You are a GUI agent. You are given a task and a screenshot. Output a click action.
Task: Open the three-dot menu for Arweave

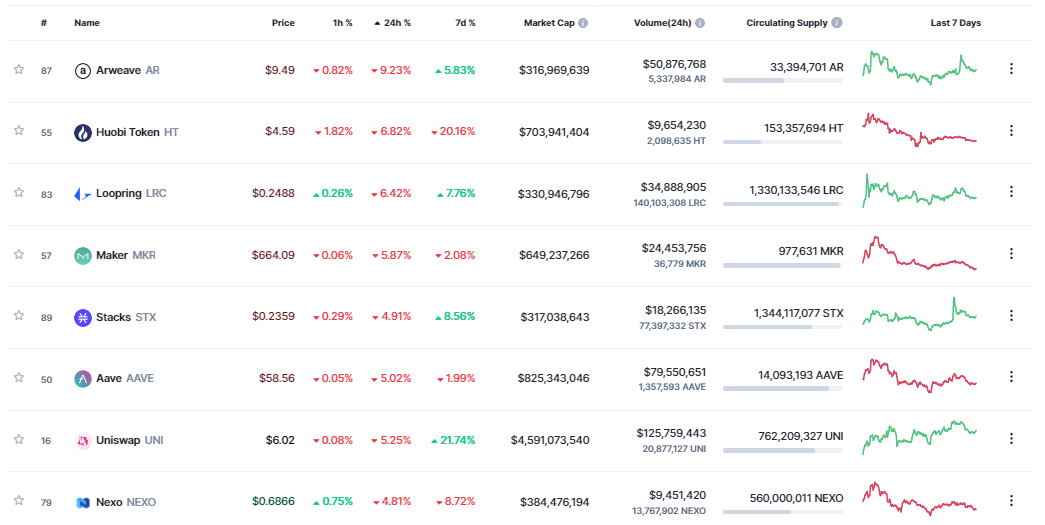(1011, 69)
